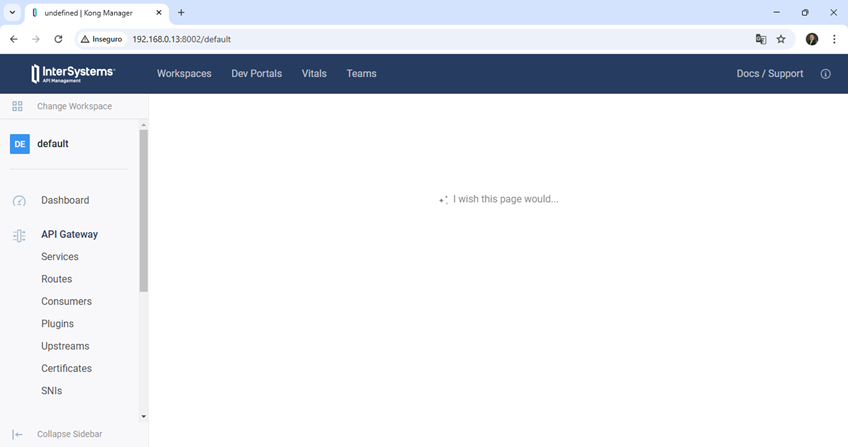Click the Inseguro security warning chip
This screenshot has width=848, height=447.
102,39
